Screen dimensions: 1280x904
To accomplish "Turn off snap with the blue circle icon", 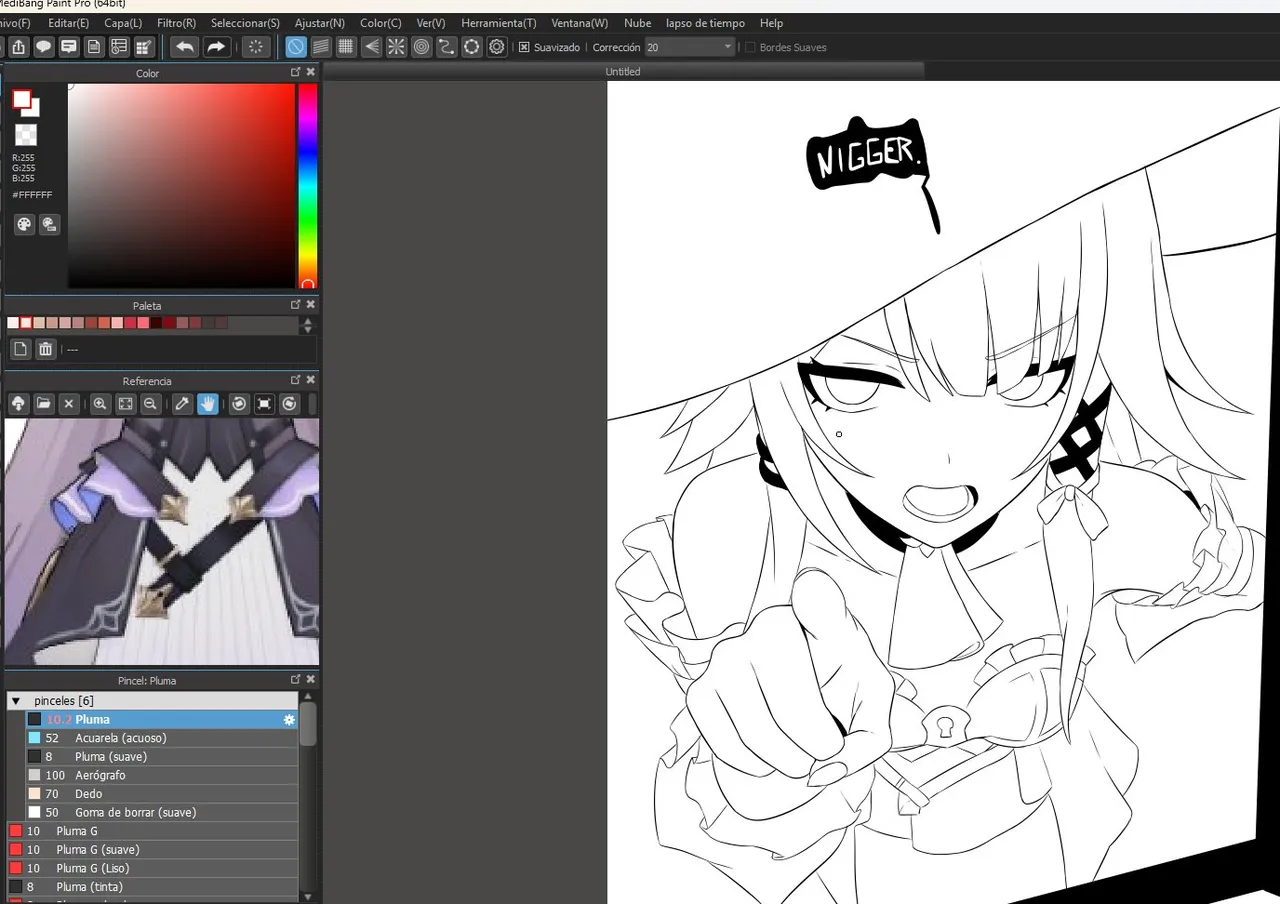I will [296, 47].
